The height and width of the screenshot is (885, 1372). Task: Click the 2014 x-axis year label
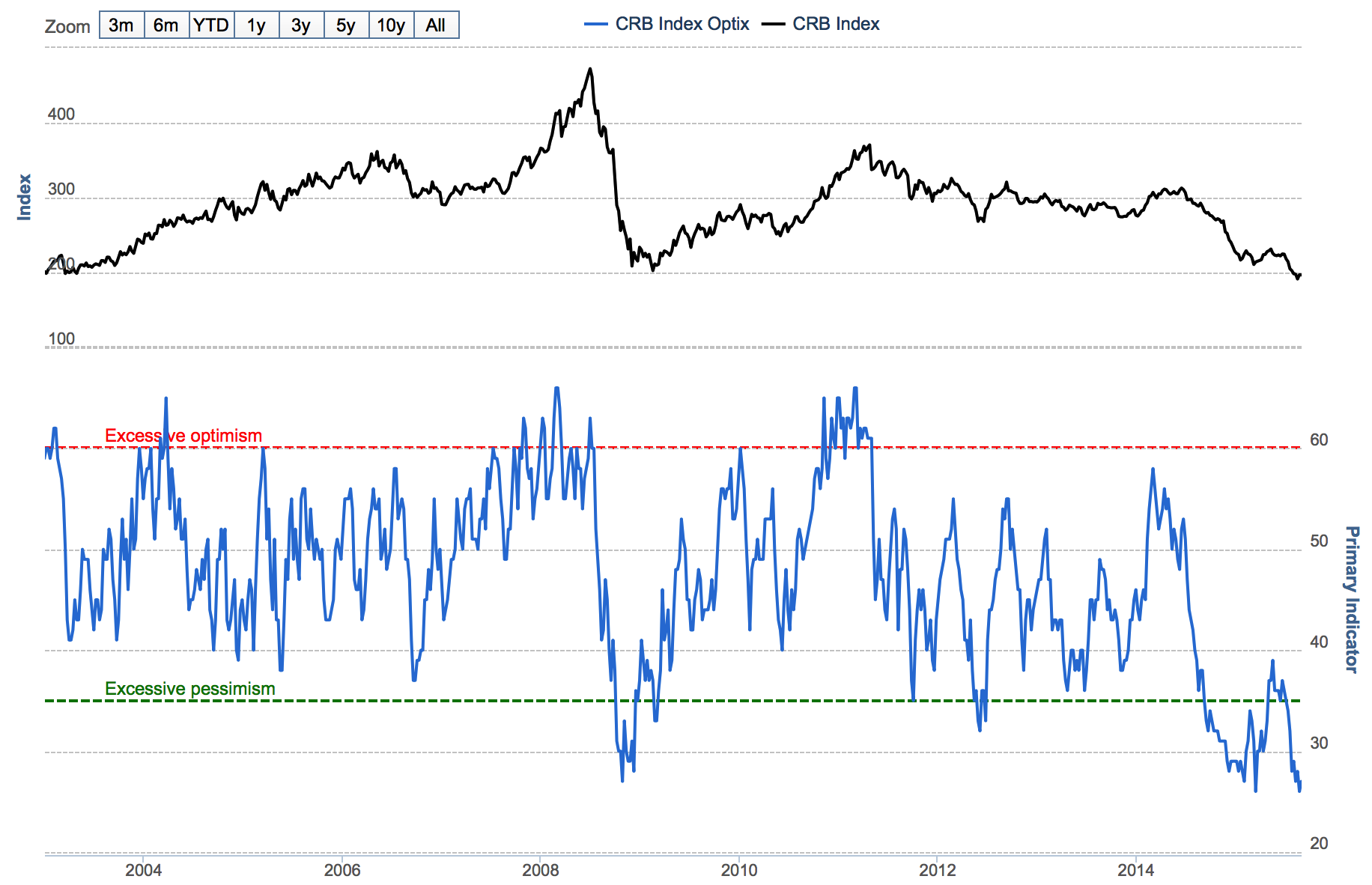coord(1136,870)
